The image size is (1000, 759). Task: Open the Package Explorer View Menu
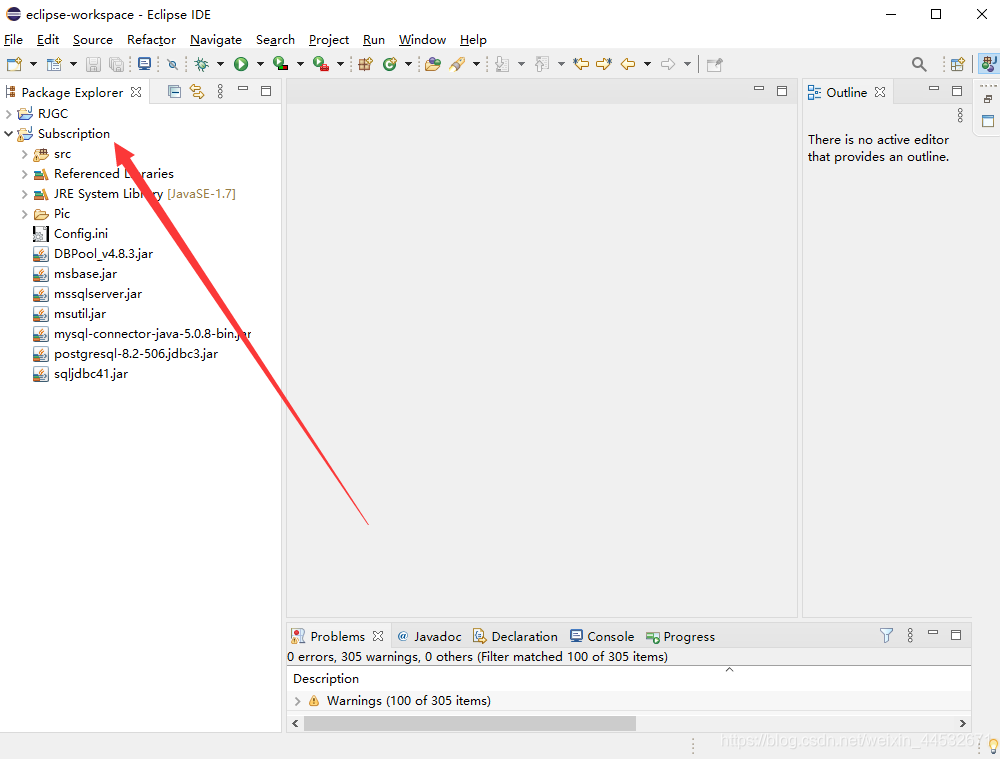(x=220, y=91)
